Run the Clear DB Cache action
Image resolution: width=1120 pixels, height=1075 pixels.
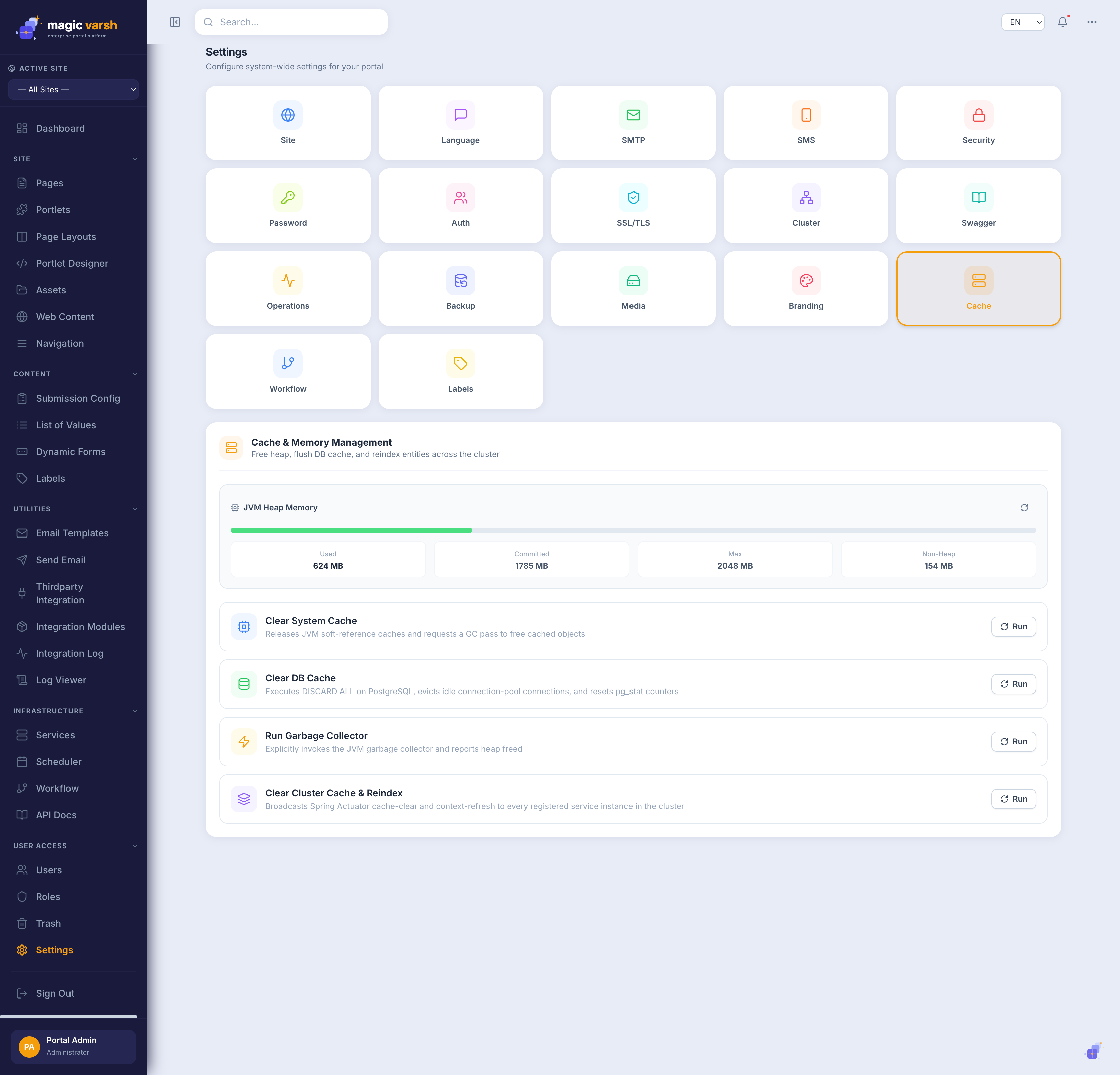(x=1013, y=684)
